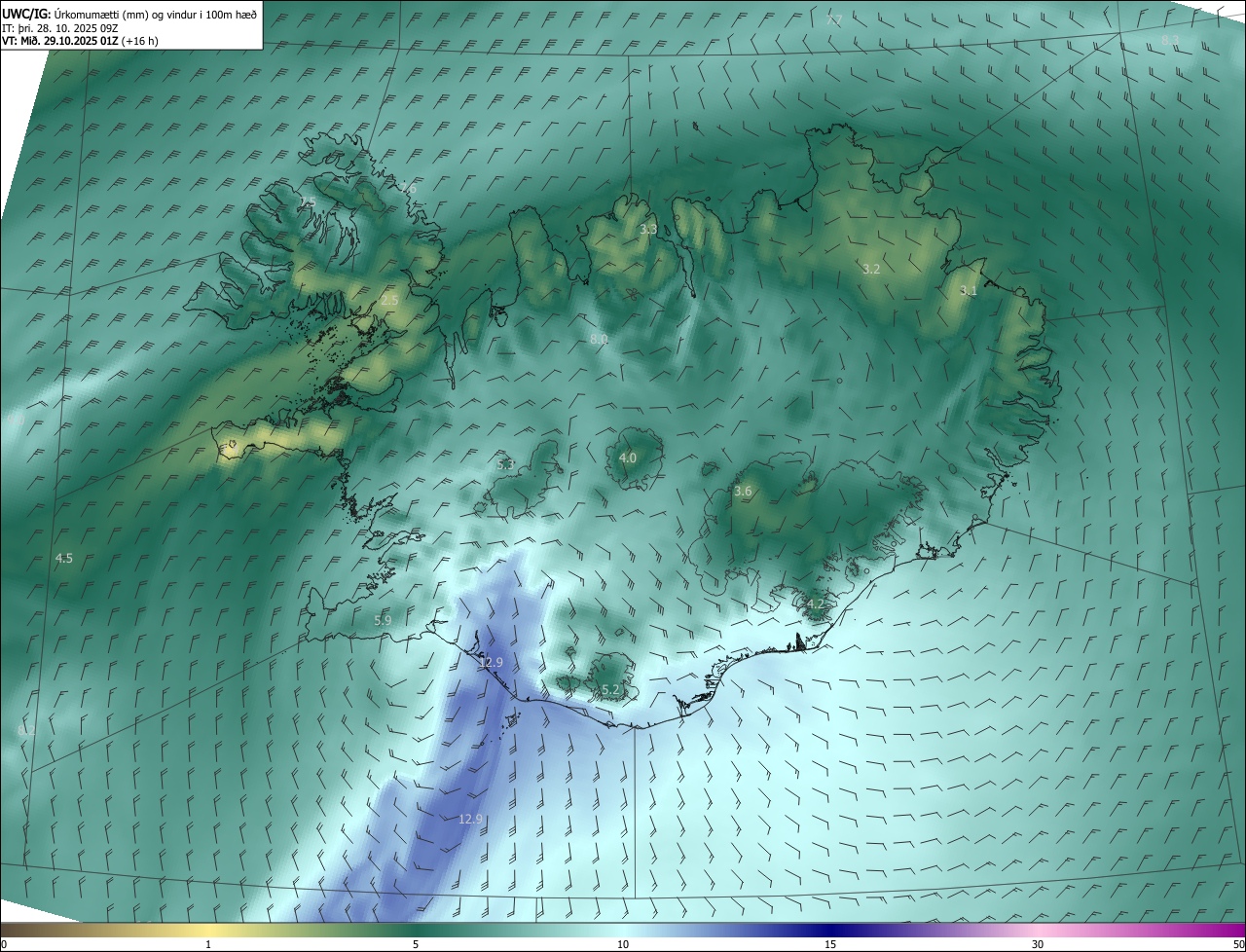Viewport: 1246px width, 952px height.
Task: Pick the pale yellow colour at 1 on scale
Action: pyautogui.click(x=208, y=930)
